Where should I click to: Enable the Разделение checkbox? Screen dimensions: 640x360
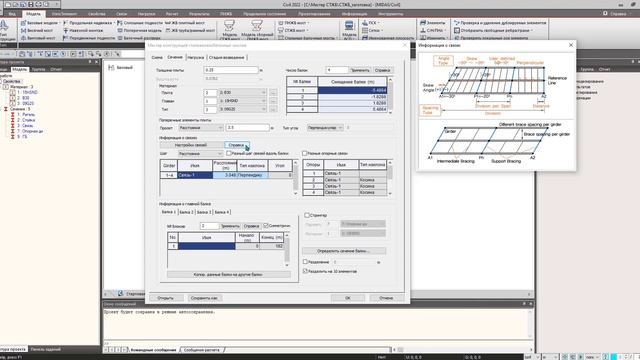coord(305,262)
